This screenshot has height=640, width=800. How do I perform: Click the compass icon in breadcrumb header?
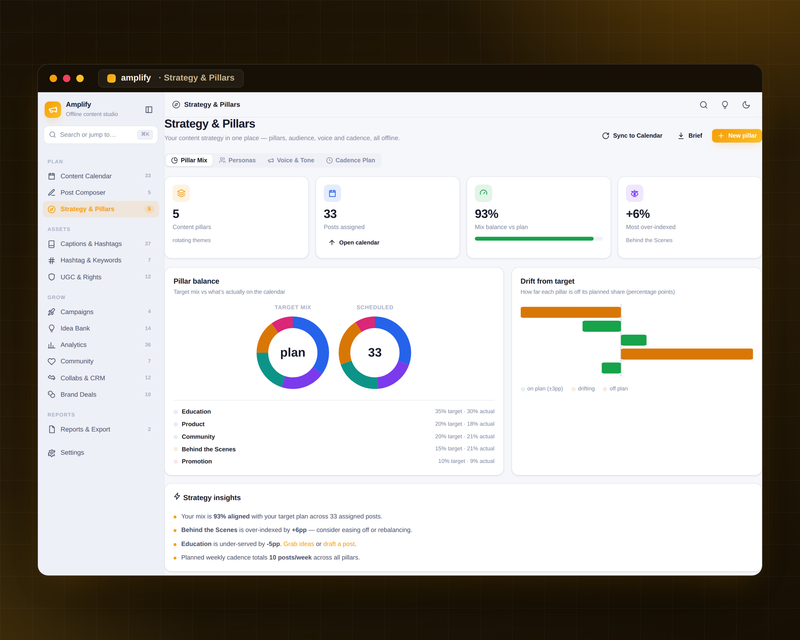pos(176,105)
